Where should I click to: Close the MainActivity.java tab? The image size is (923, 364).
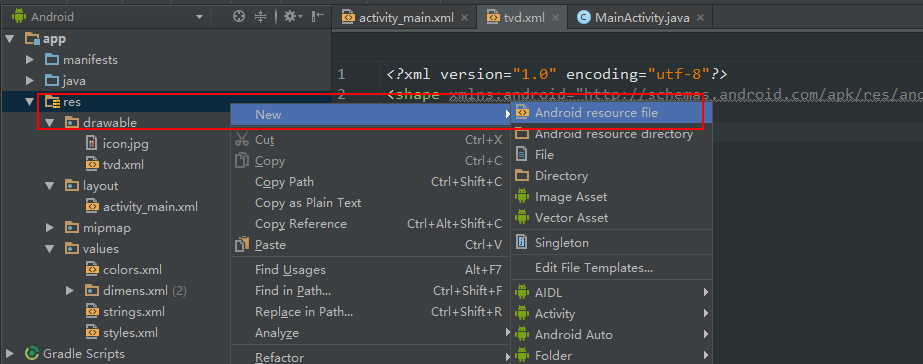pyautogui.click(x=700, y=18)
